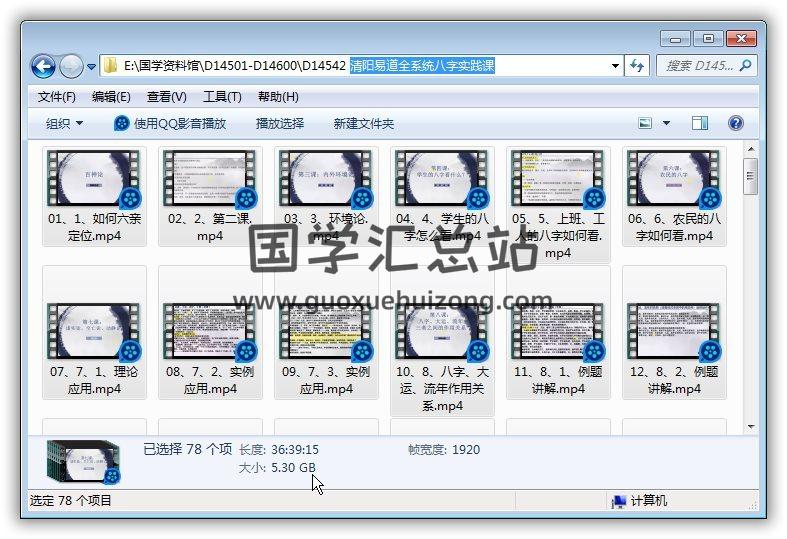
Task: Click the stacked video preview in details pane
Action: [x=83, y=462]
